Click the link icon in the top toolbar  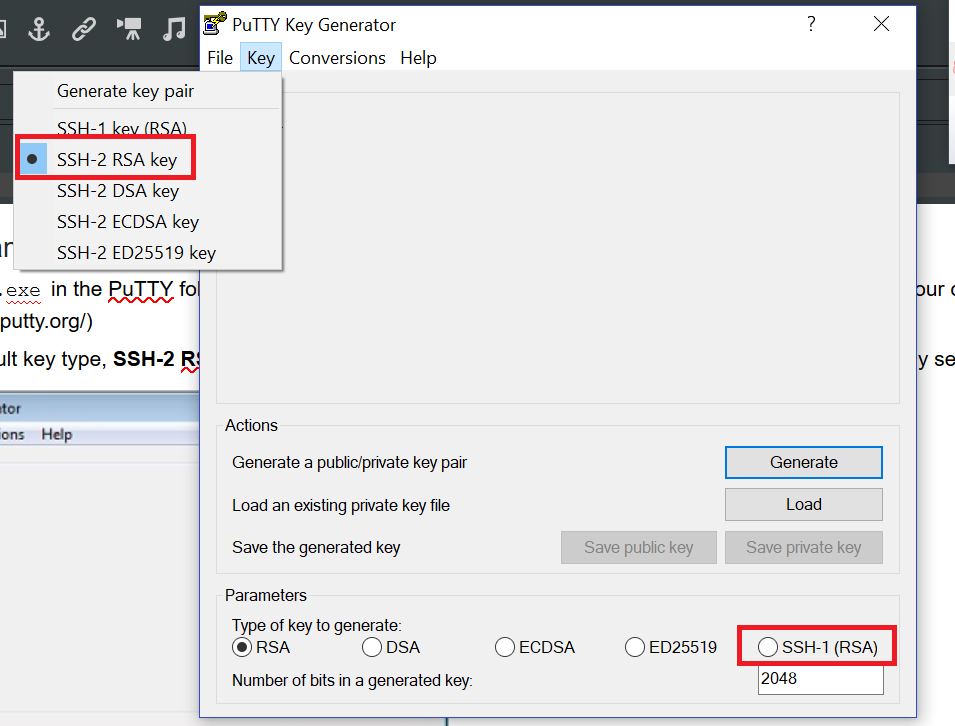pos(84,29)
